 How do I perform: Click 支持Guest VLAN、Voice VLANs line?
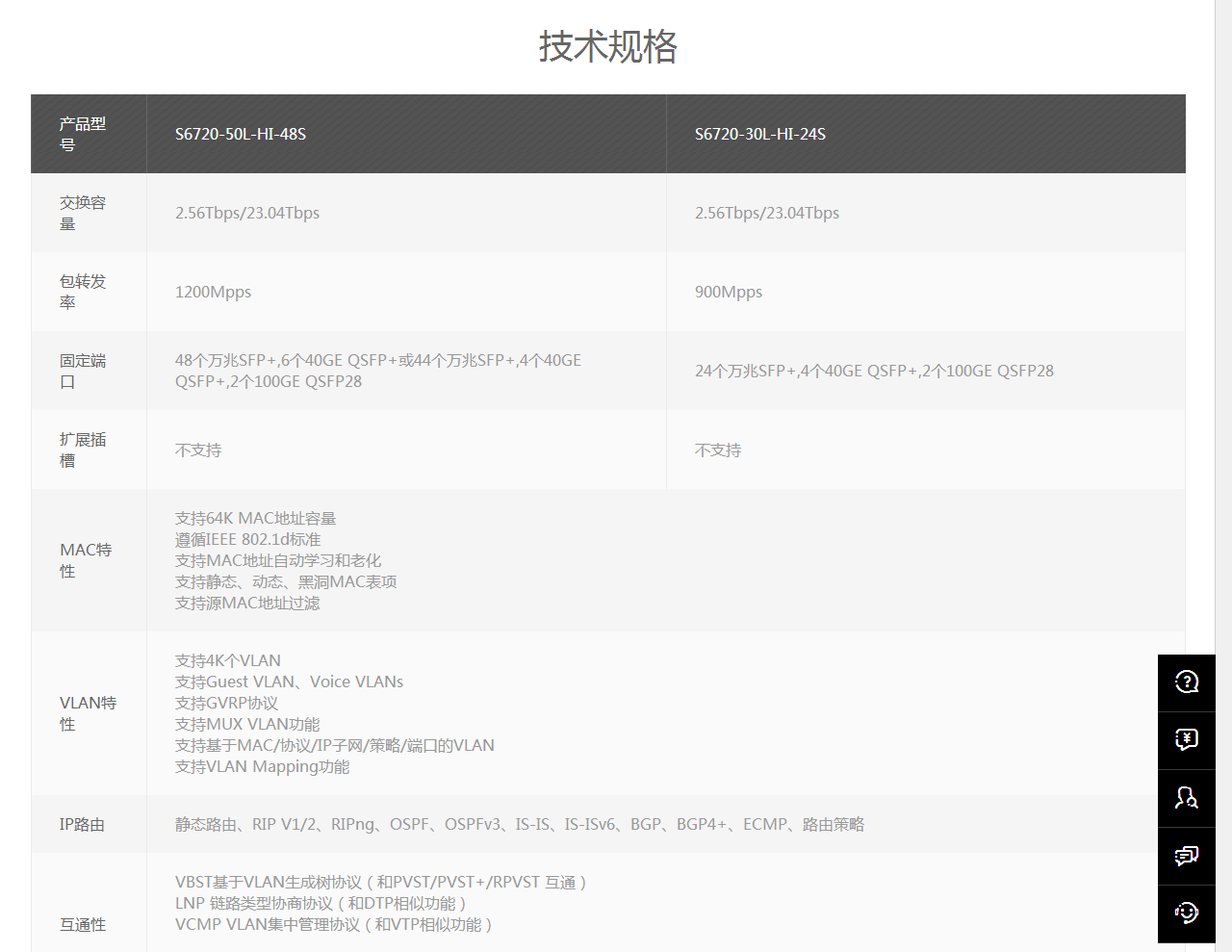(x=289, y=682)
